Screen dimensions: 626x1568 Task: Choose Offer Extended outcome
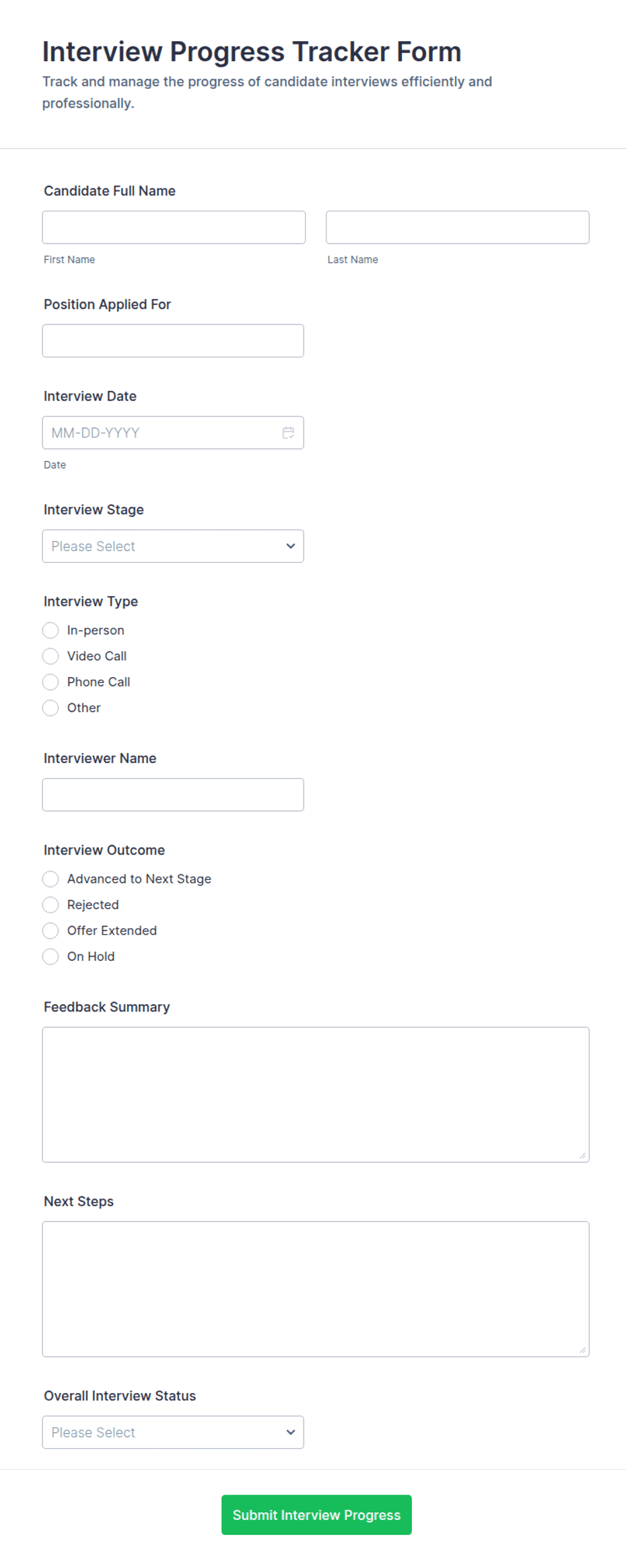pos(50,931)
